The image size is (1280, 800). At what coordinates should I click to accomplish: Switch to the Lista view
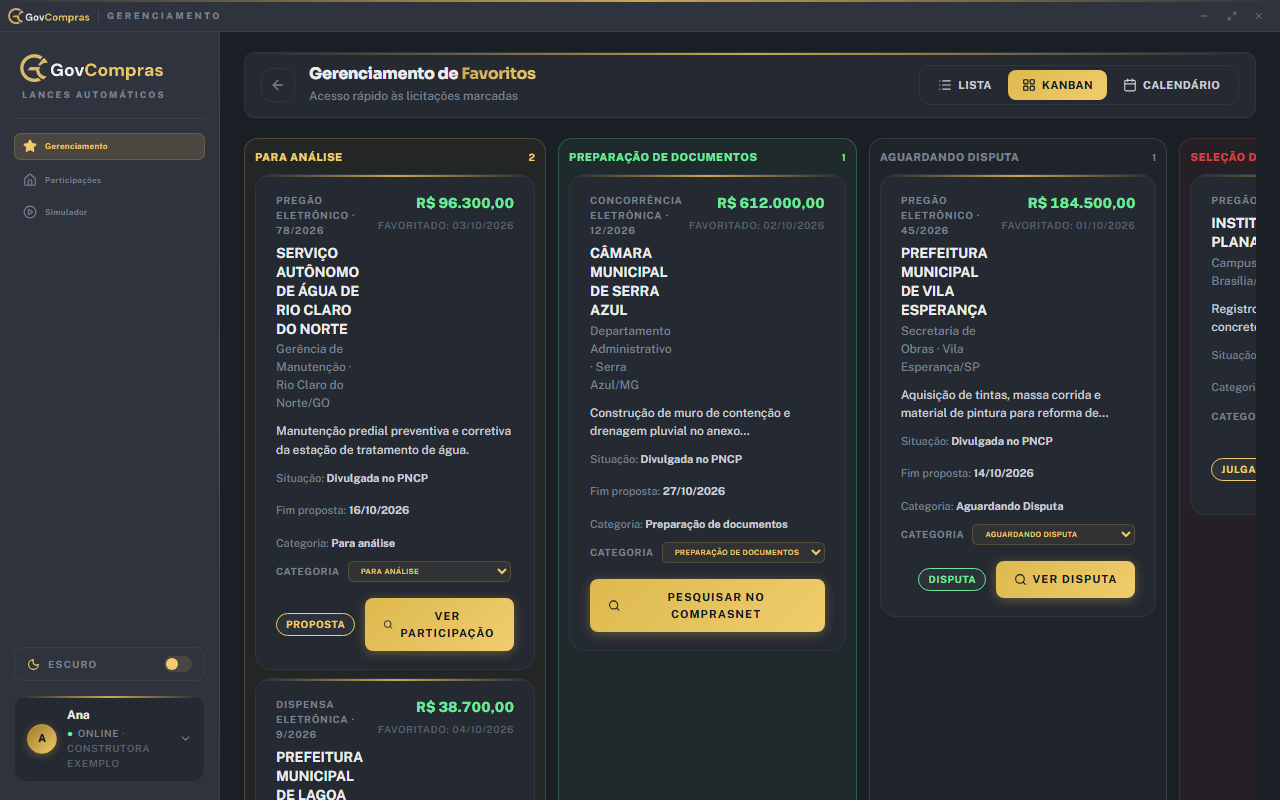point(965,85)
